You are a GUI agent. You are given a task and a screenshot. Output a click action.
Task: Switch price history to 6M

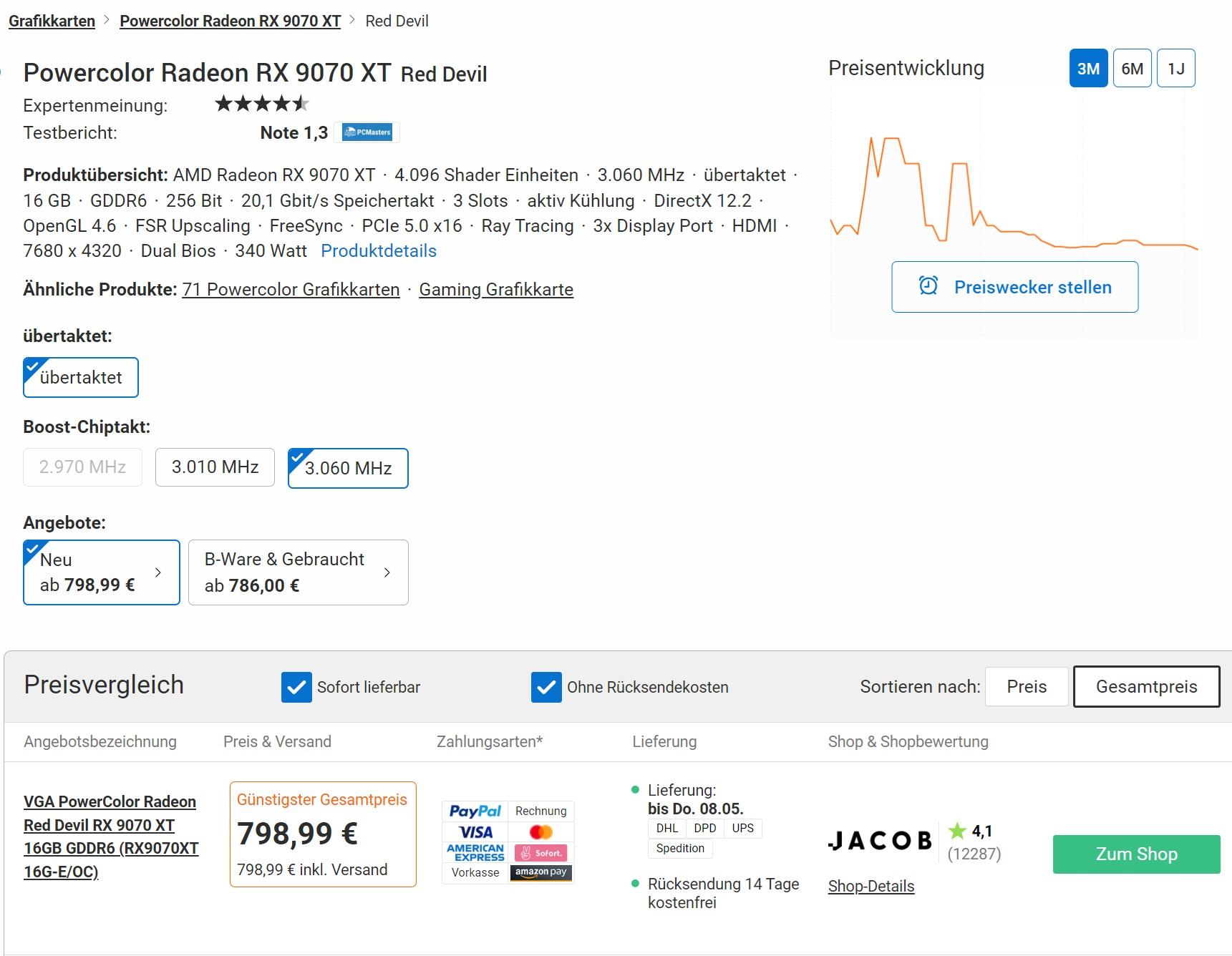click(x=1132, y=68)
